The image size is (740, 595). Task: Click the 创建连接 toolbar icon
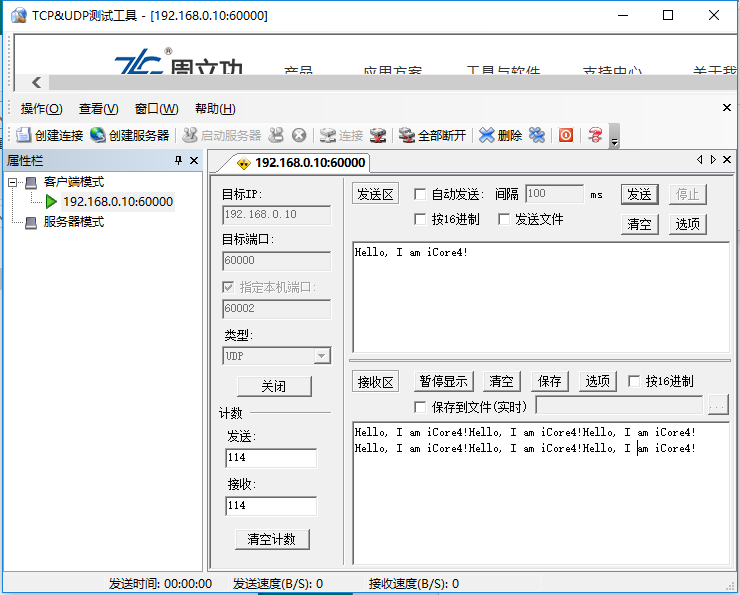coord(23,135)
